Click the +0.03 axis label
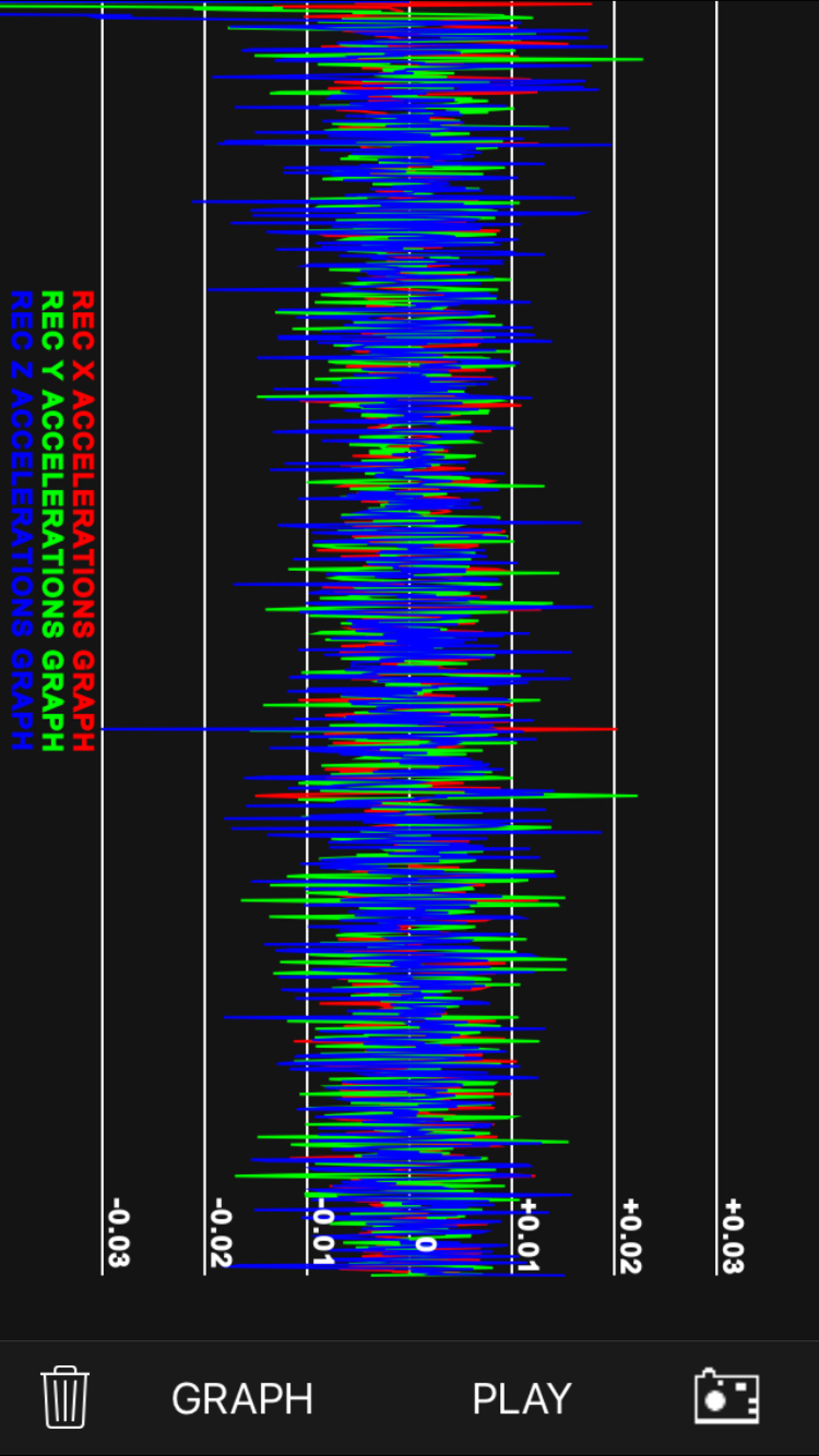Image resolution: width=819 pixels, height=1456 pixels. tap(733, 1236)
